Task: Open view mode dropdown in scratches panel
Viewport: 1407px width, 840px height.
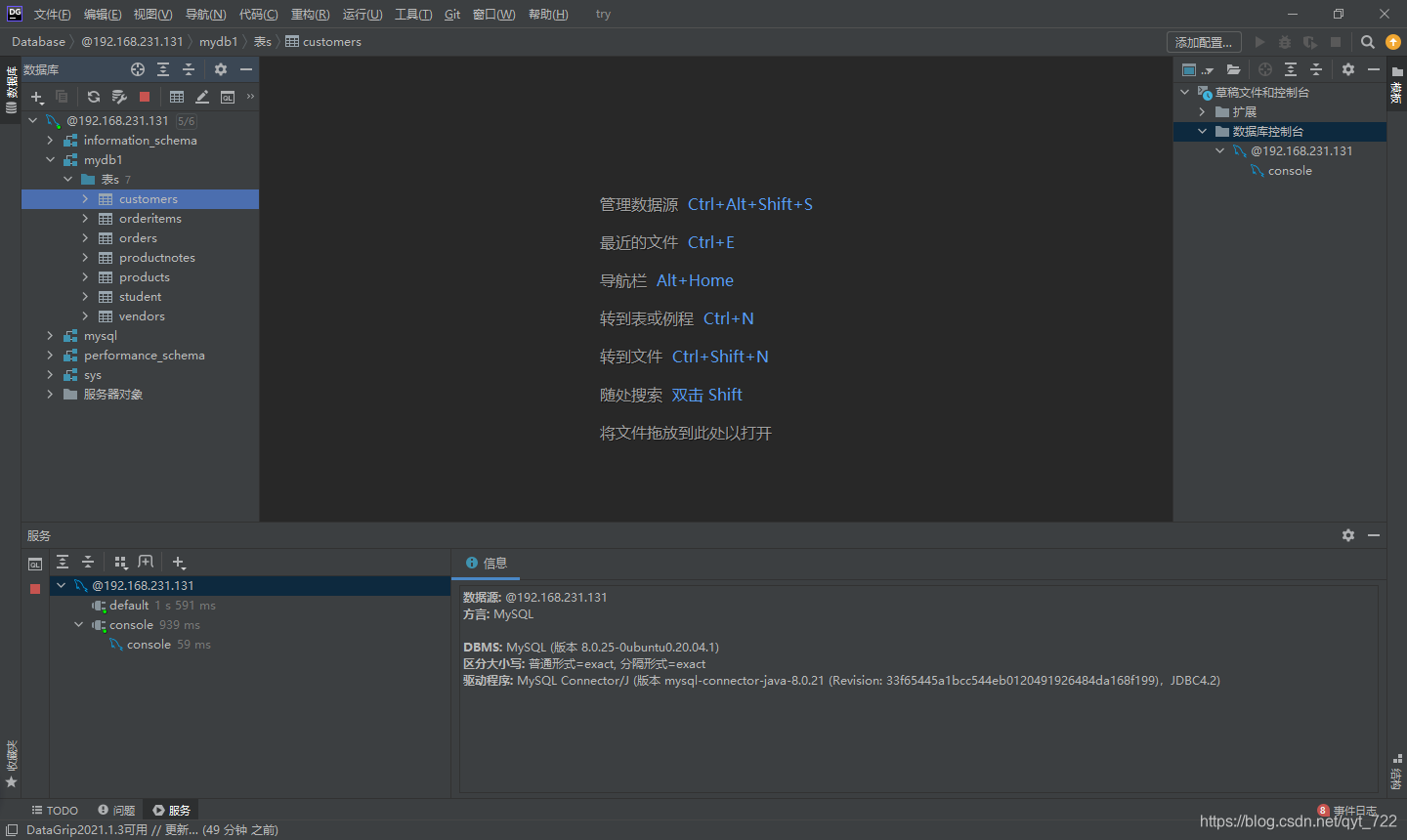Action: 1198,69
